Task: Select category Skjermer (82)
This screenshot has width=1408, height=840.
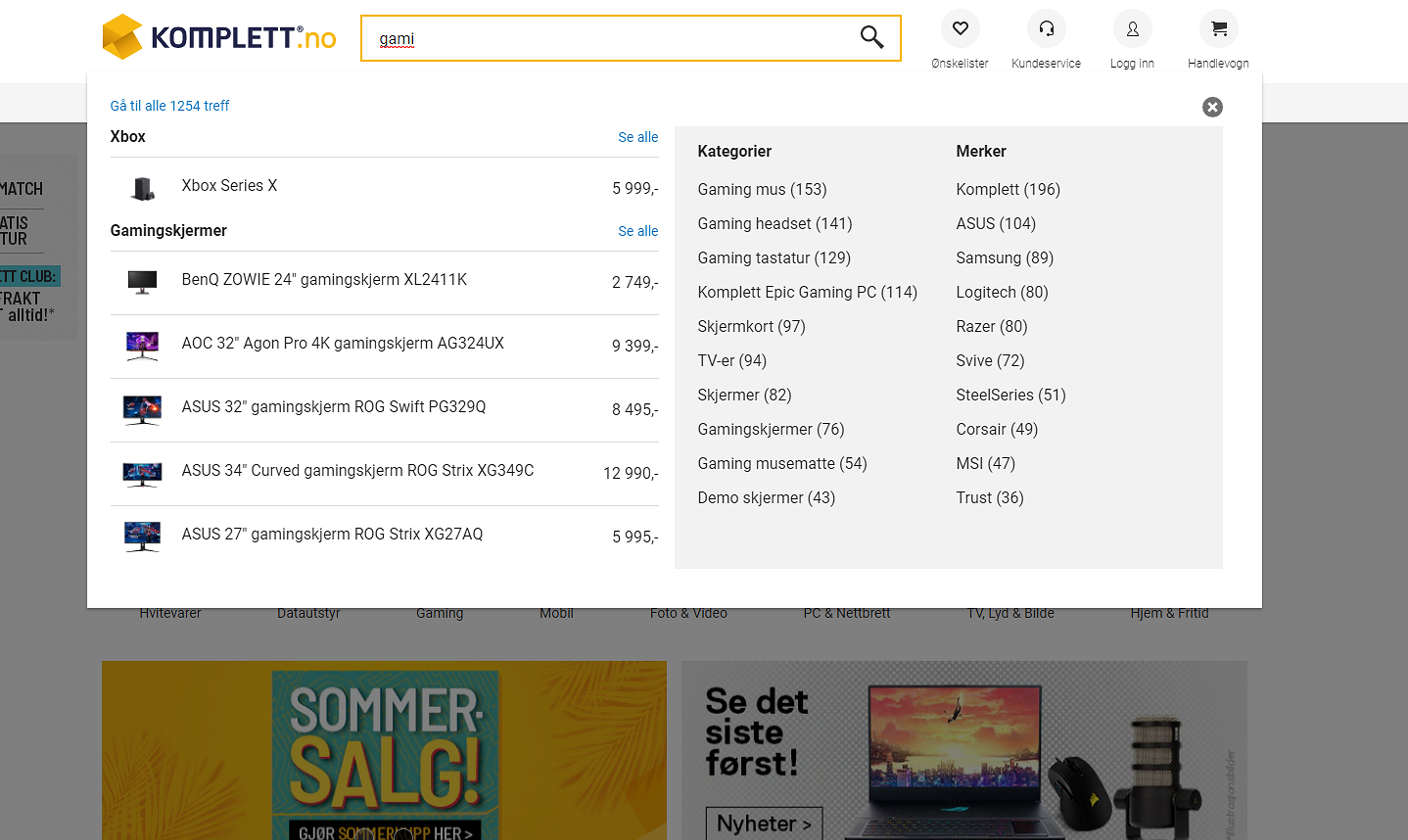Action: (744, 395)
